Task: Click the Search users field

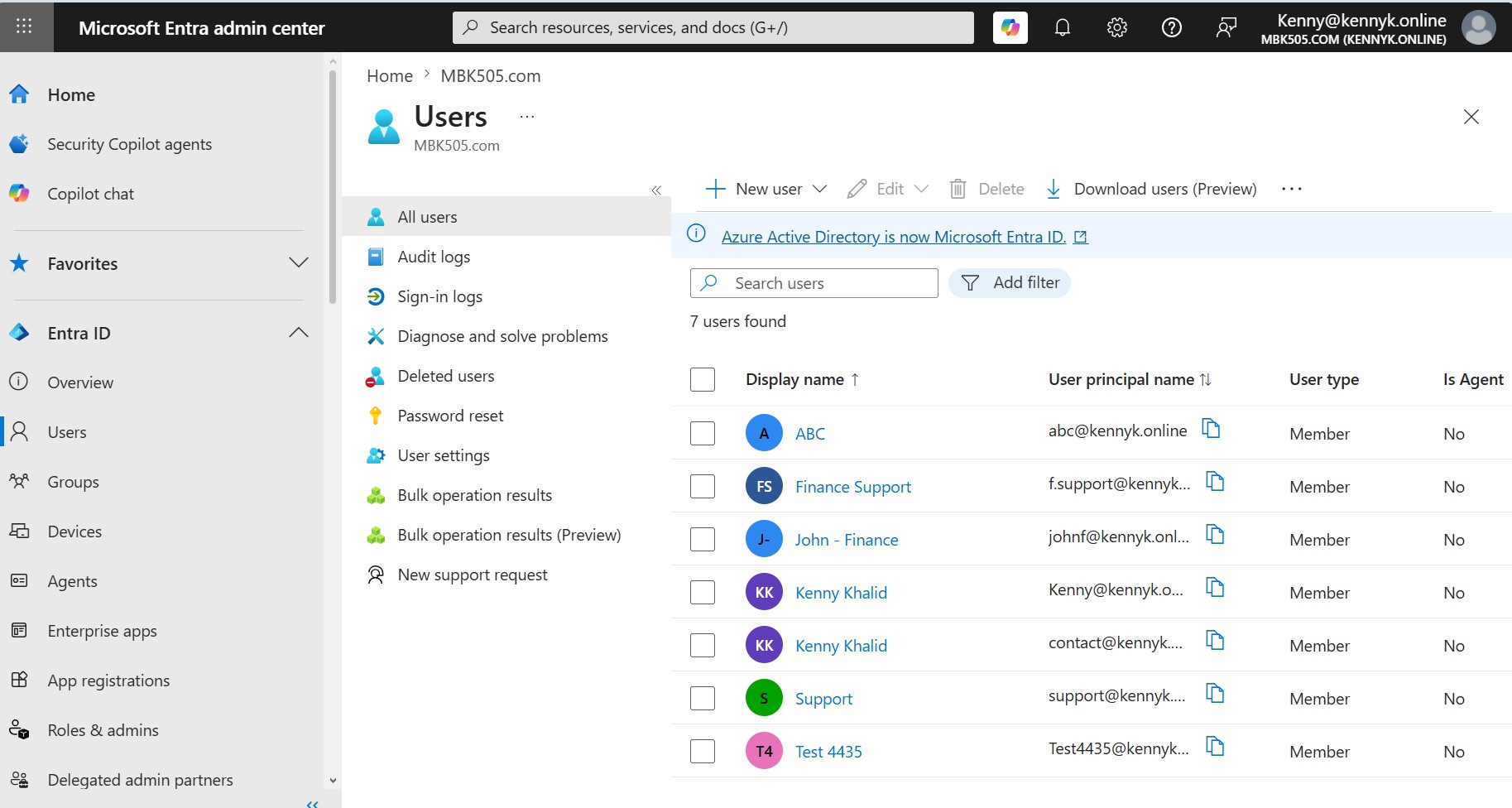Action: click(814, 283)
